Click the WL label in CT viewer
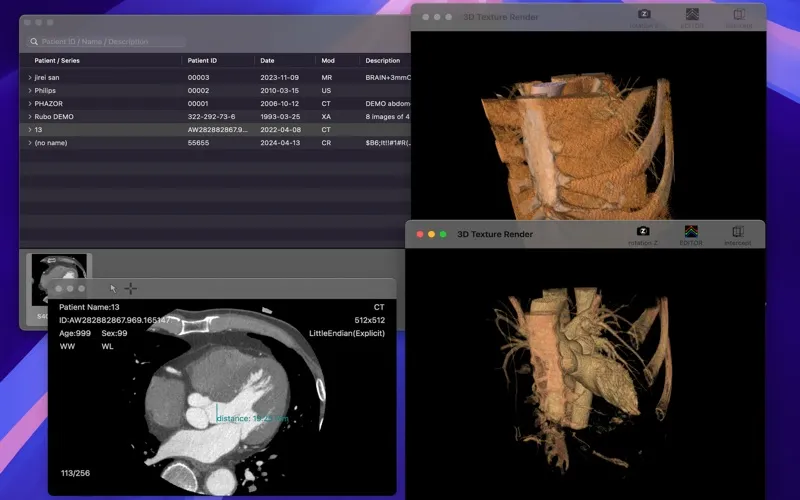Screen dimensions: 800x500 pyautogui.click(x=107, y=346)
